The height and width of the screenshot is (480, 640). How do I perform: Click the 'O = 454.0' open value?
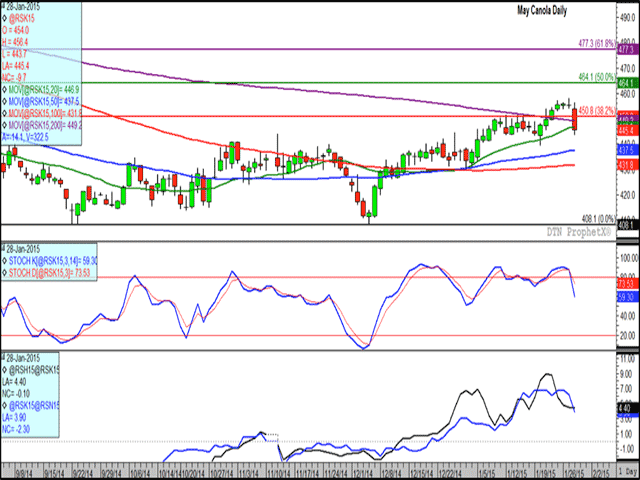tap(15, 31)
